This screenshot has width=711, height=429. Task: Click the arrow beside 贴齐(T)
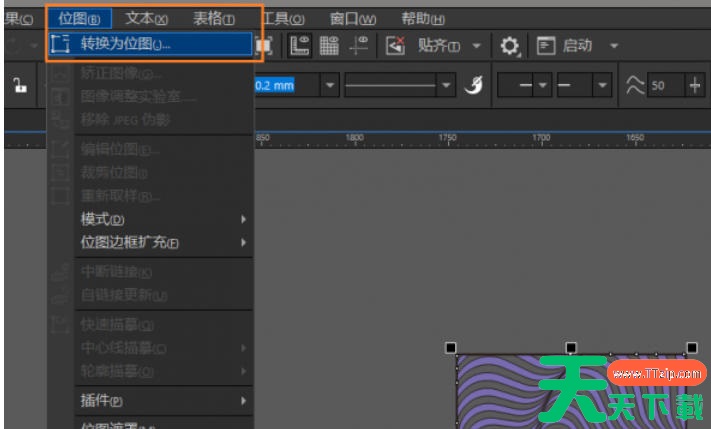(477, 45)
